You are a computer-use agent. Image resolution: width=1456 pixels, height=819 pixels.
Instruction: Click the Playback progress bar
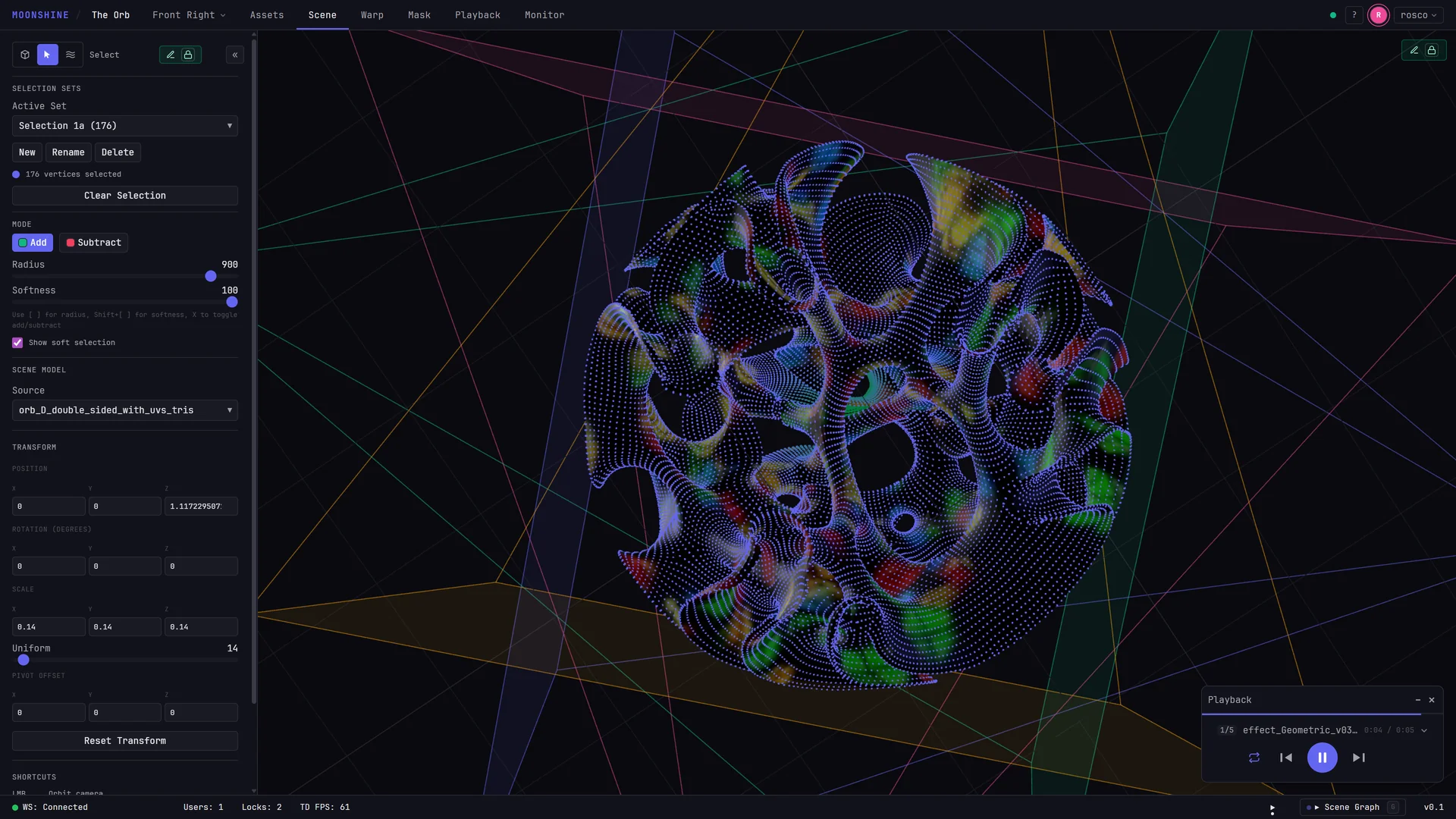coord(1323,714)
